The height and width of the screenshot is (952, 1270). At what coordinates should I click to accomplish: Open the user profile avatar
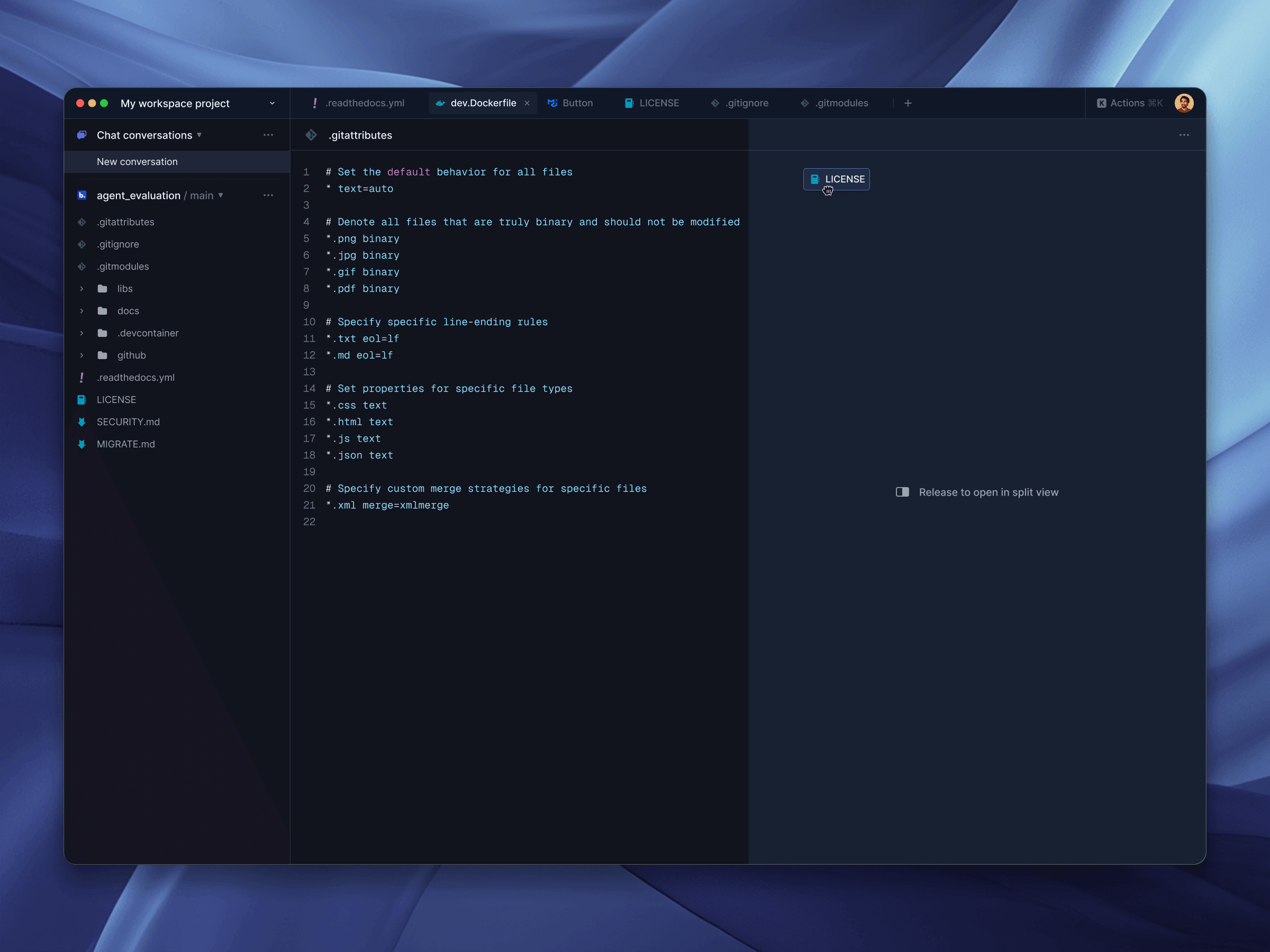(x=1183, y=103)
